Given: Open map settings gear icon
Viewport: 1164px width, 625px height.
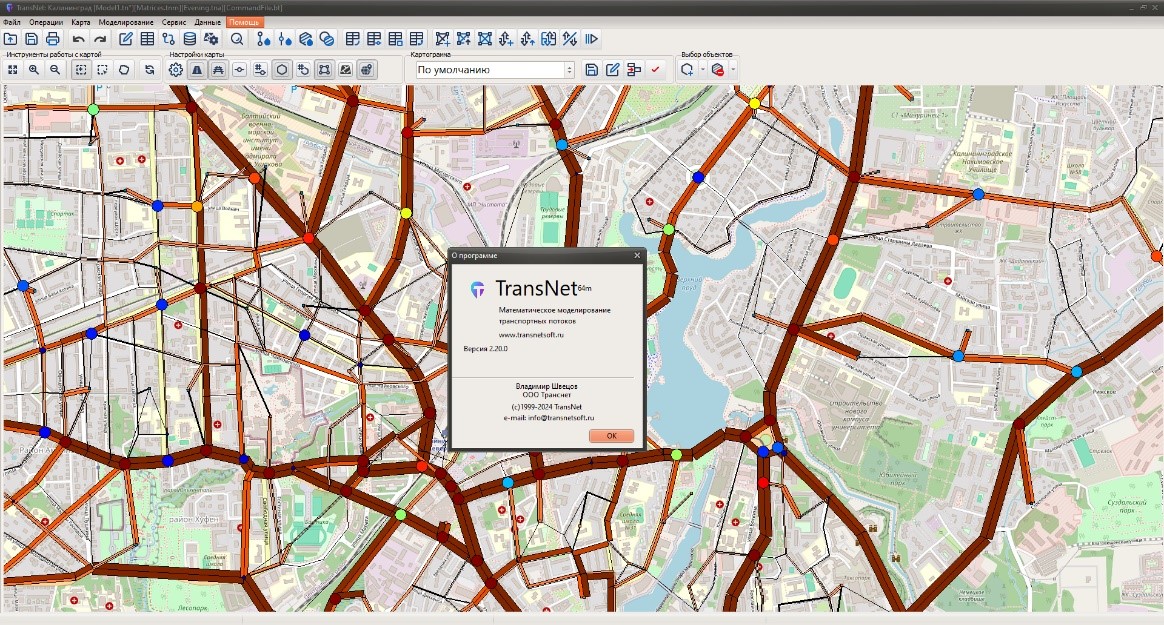Looking at the screenshot, I should click(x=176, y=69).
